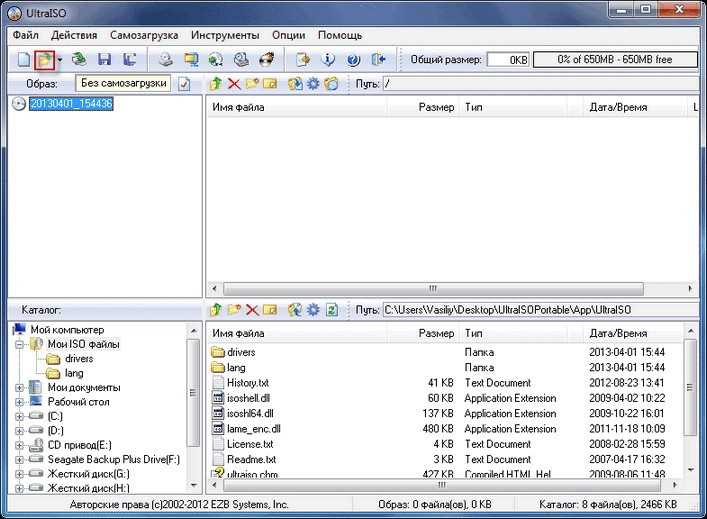Click the Add to image icon in Каталог toolbar
707x519 pixels.
coord(295,310)
